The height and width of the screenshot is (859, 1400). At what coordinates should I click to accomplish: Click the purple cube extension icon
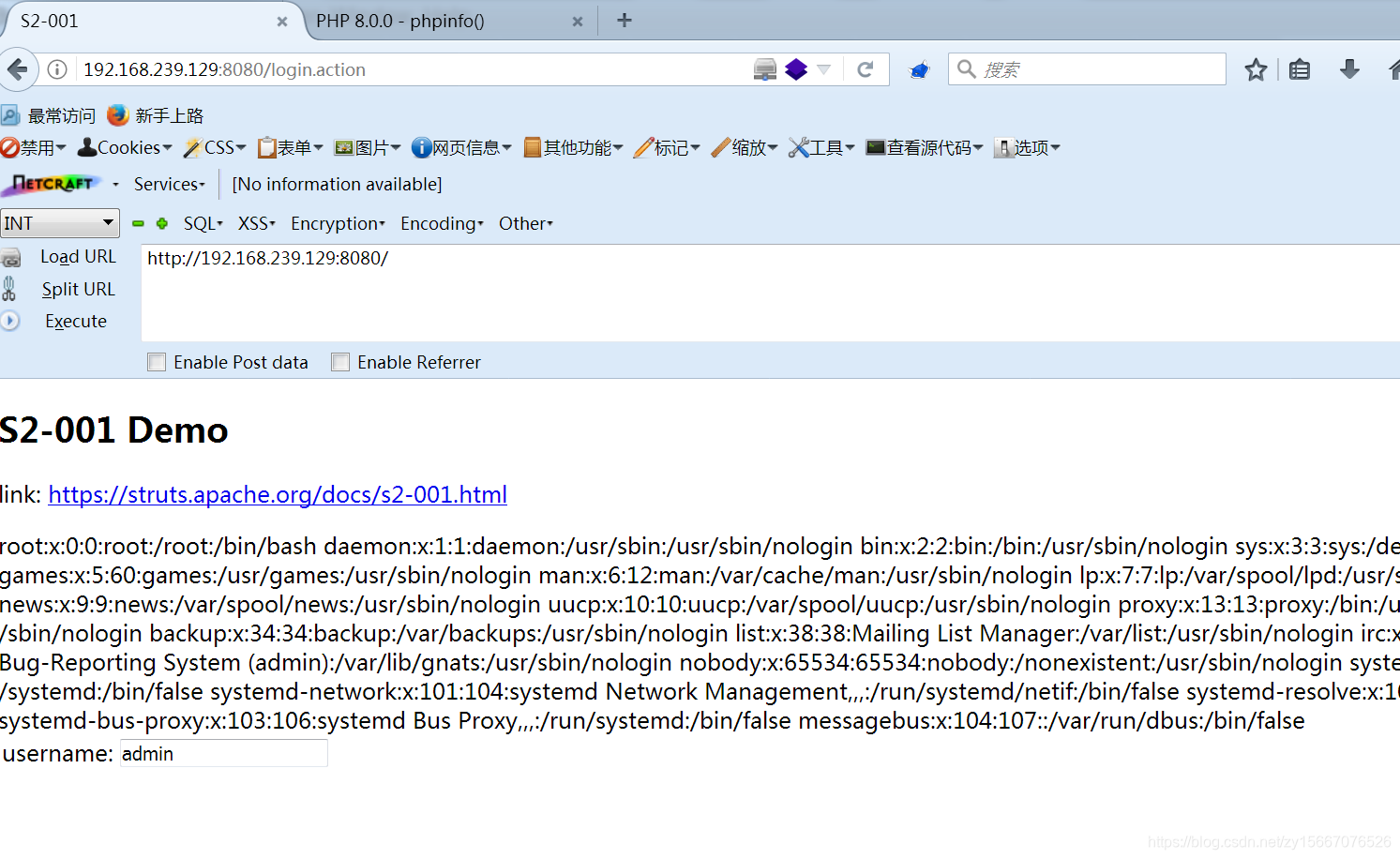[x=796, y=69]
